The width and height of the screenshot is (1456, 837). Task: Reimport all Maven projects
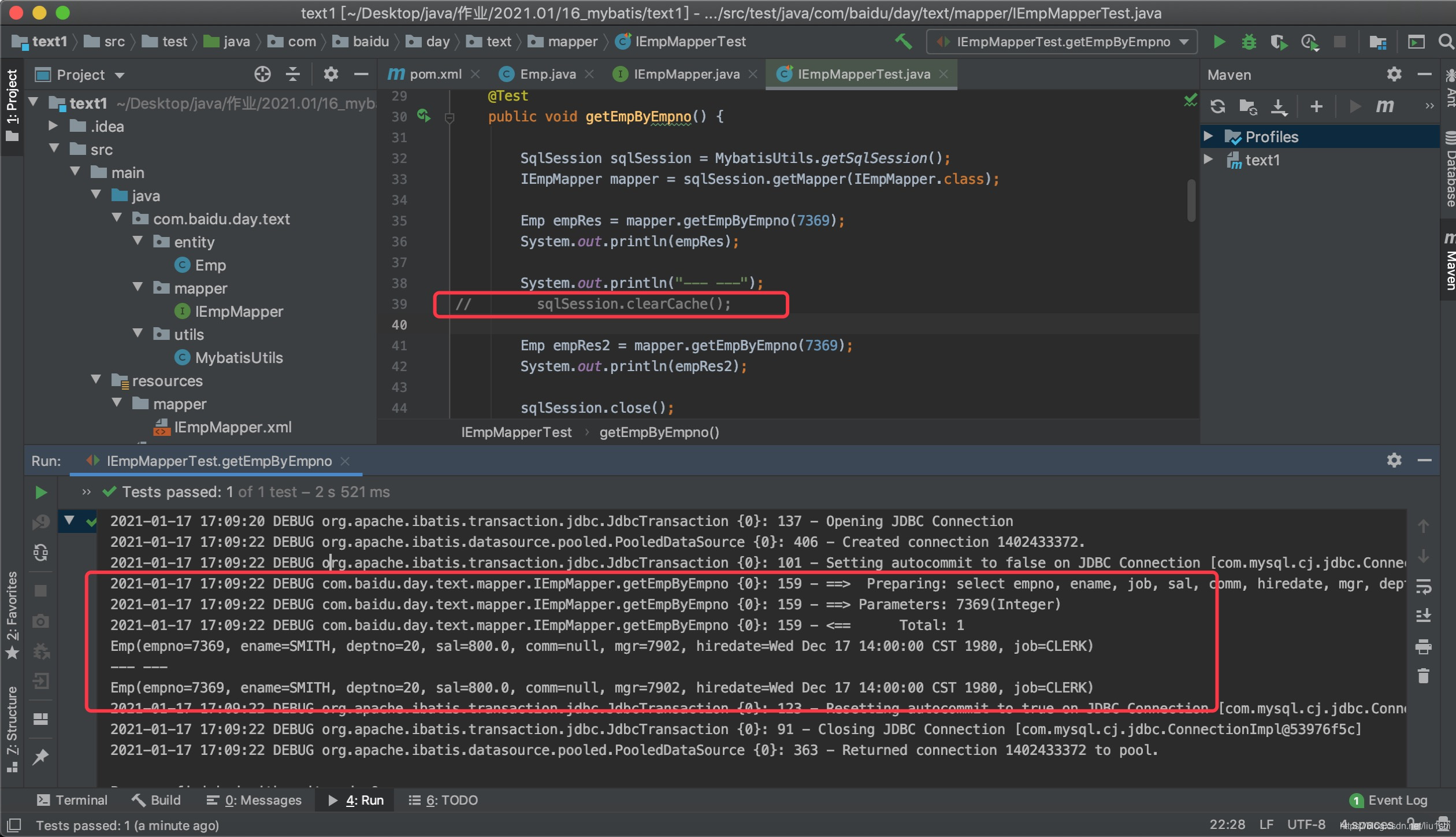coord(1217,106)
